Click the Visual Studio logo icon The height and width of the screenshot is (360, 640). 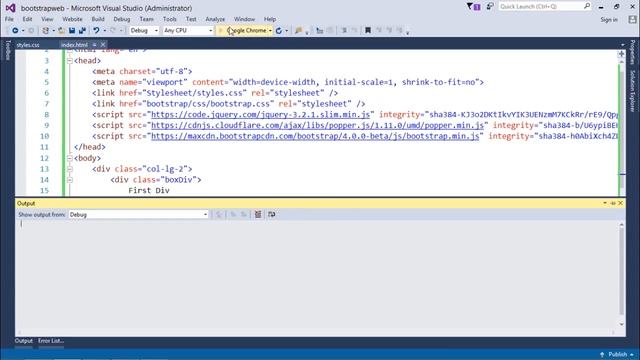pos(10,8)
